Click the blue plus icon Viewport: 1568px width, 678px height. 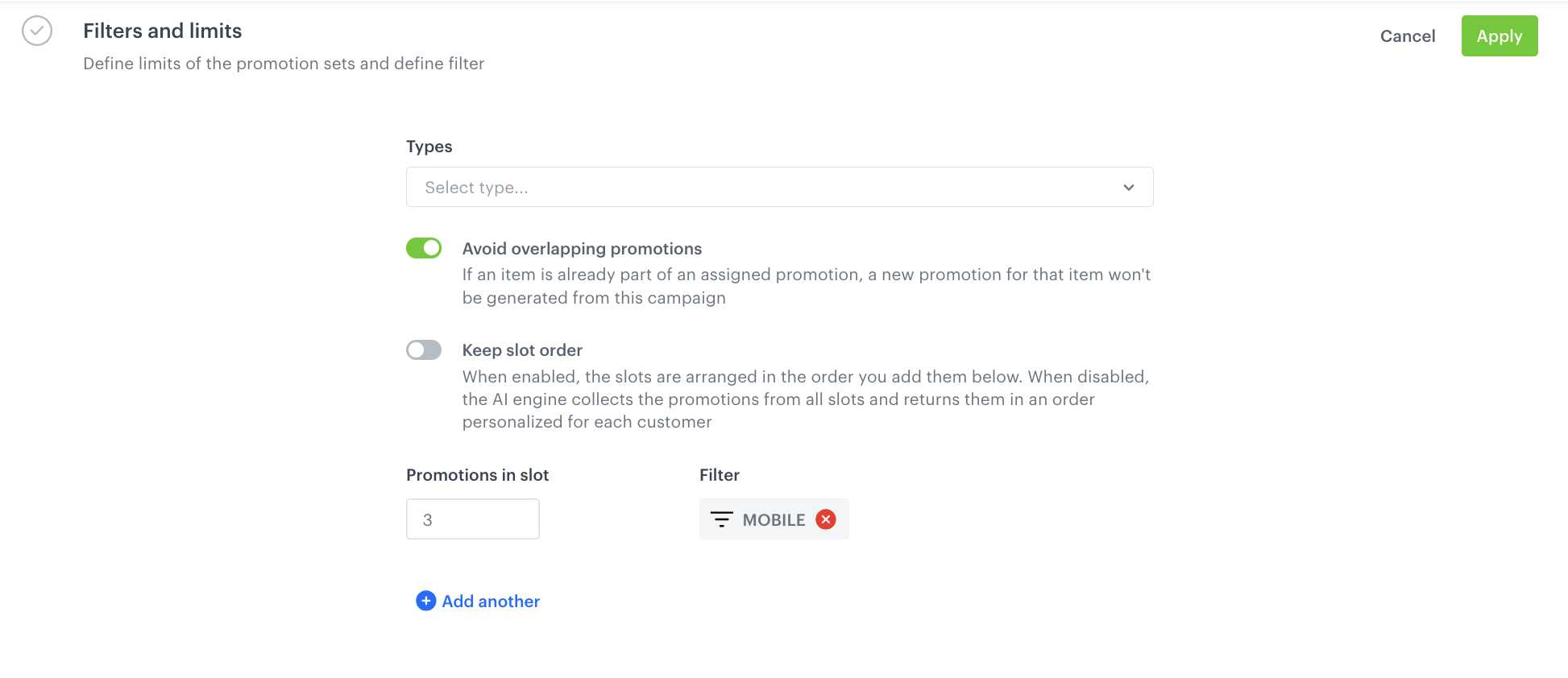[425, 601]
